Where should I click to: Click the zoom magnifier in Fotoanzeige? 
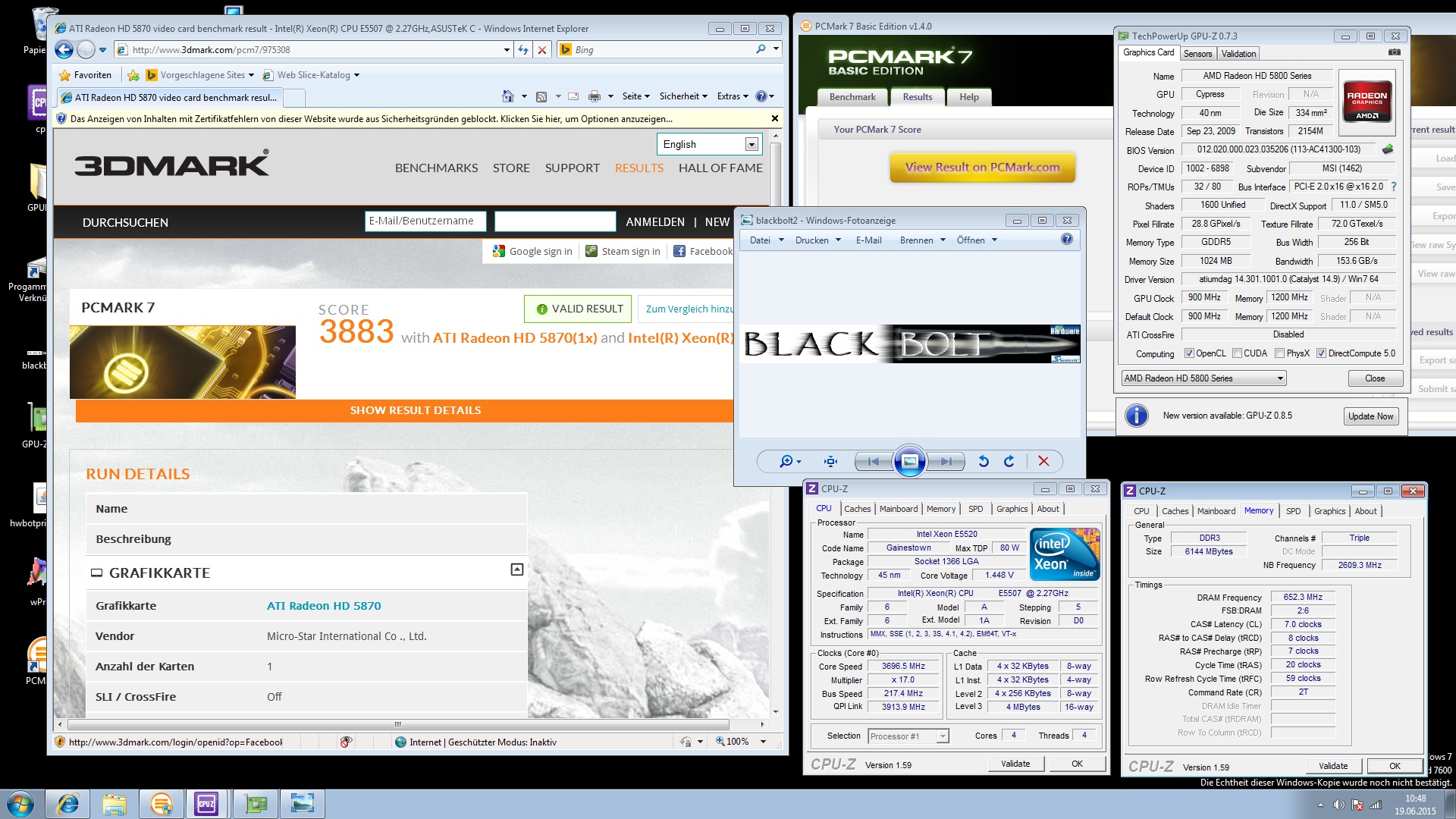click(x=786, y=461)
